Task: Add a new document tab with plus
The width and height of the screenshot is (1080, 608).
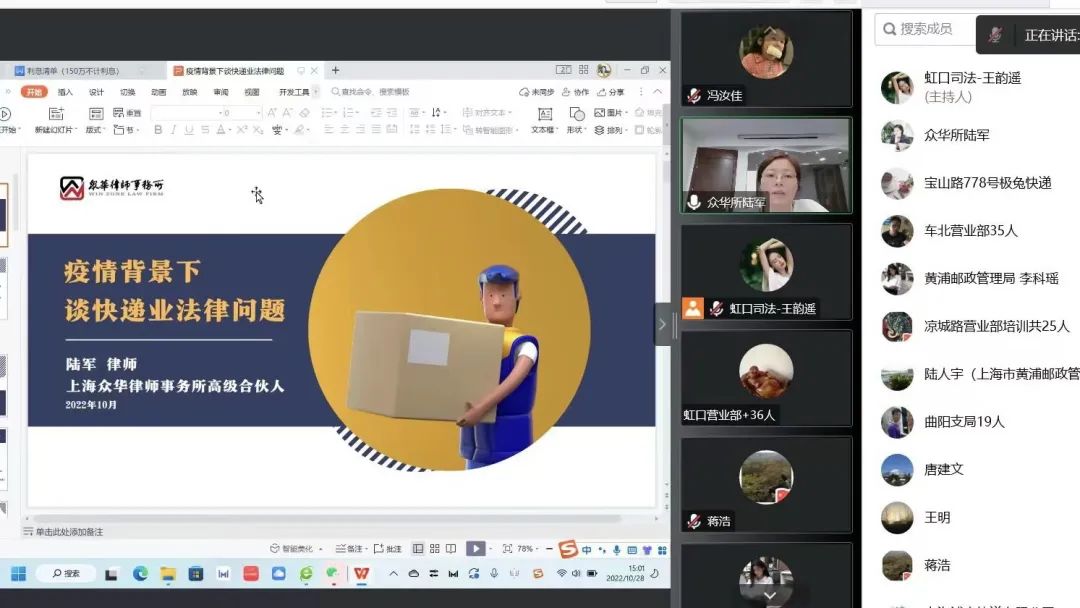Action: pyautogui.click(x=335, y=70)
